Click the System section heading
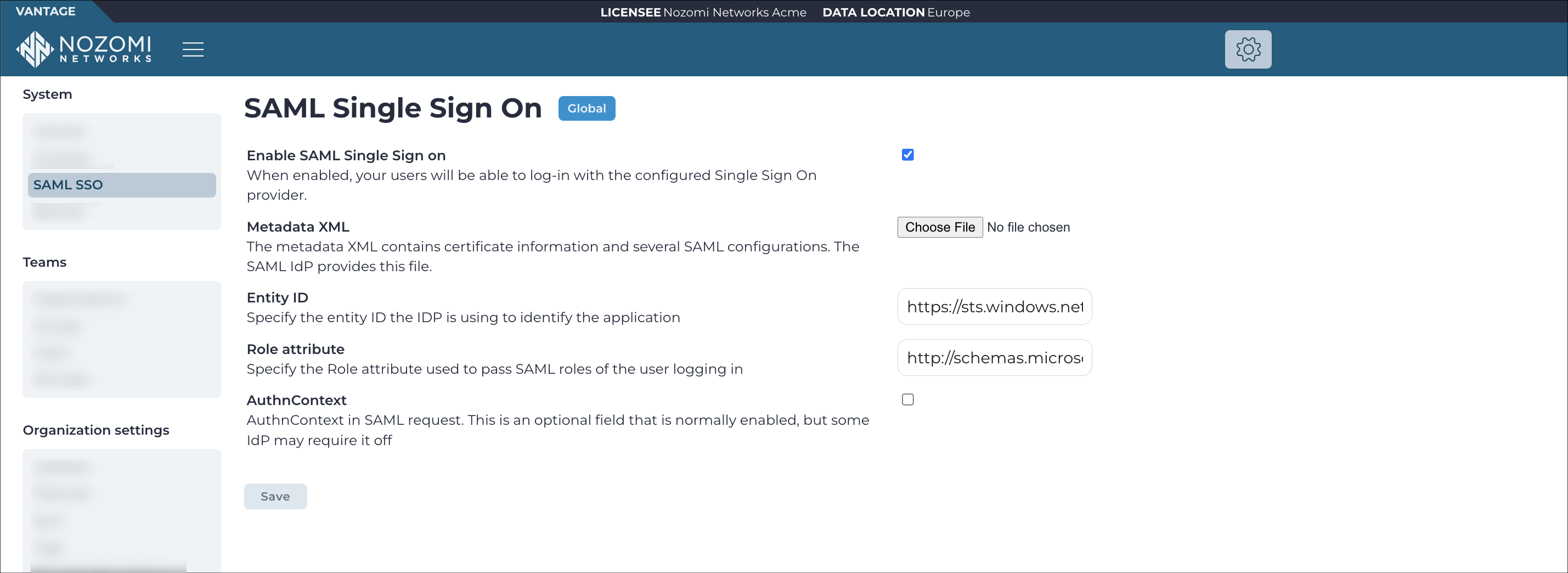The image size is (1568, 573). click(x=48, y=94)
